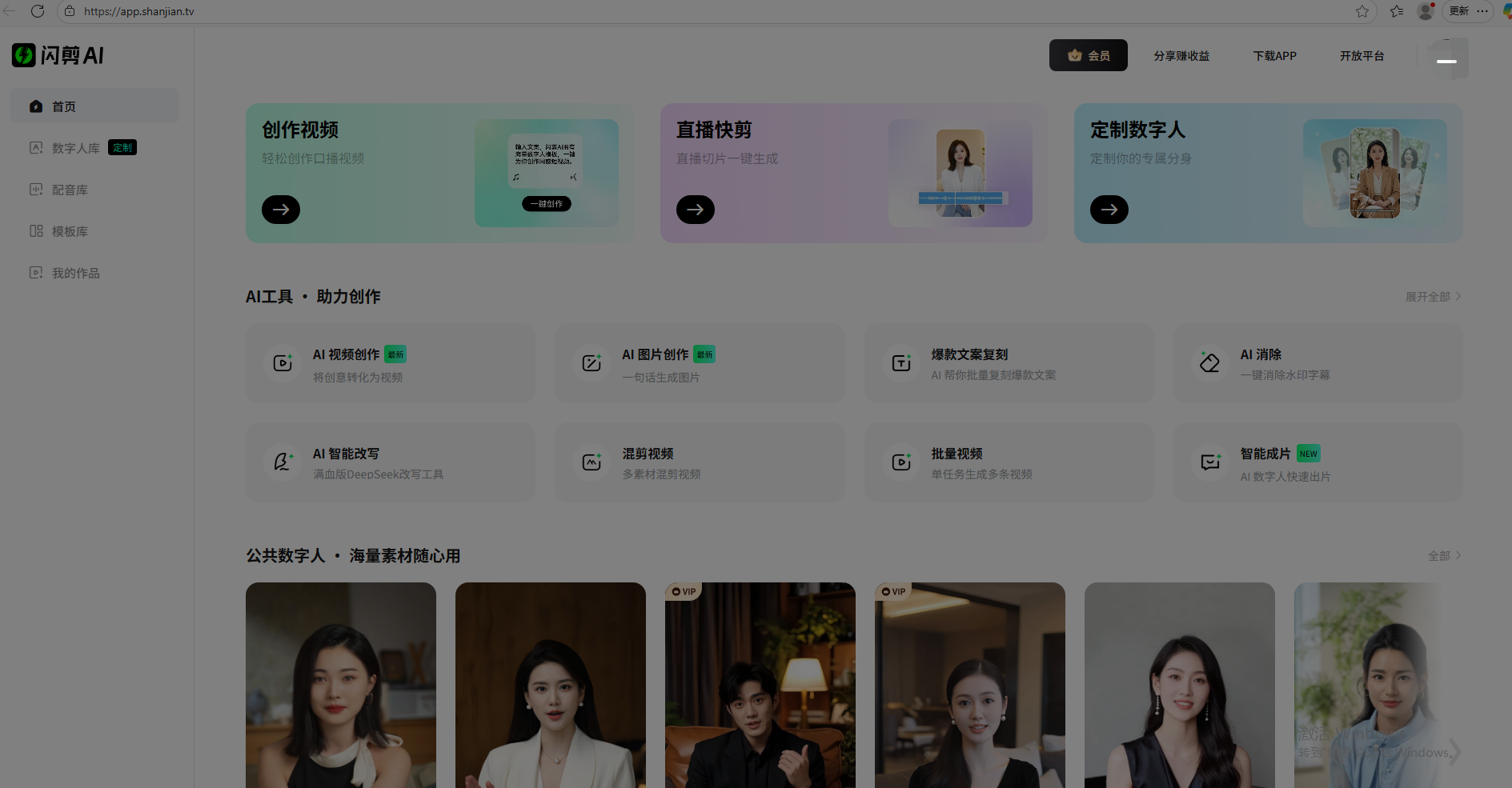Open 模板库 in the sidebar

pos(70,231)
